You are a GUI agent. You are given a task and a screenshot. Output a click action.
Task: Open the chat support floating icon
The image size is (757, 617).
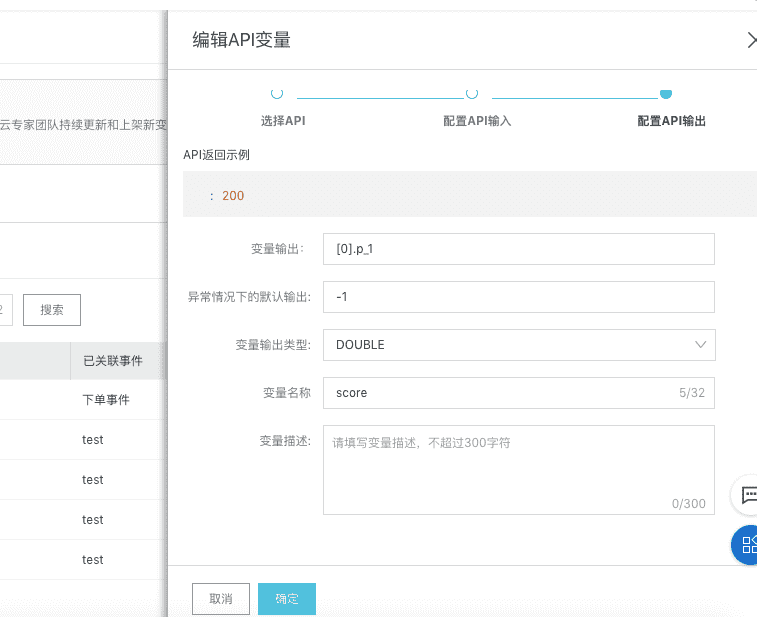[x=748, y=494]
